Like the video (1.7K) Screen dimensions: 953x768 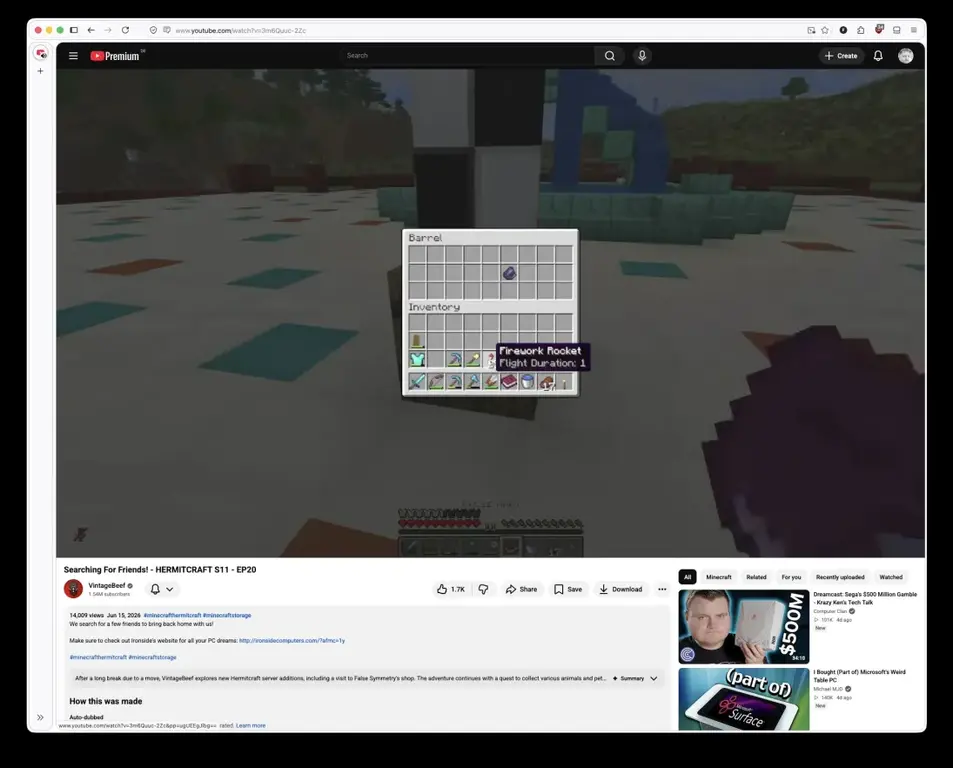(x=450, y=589)
